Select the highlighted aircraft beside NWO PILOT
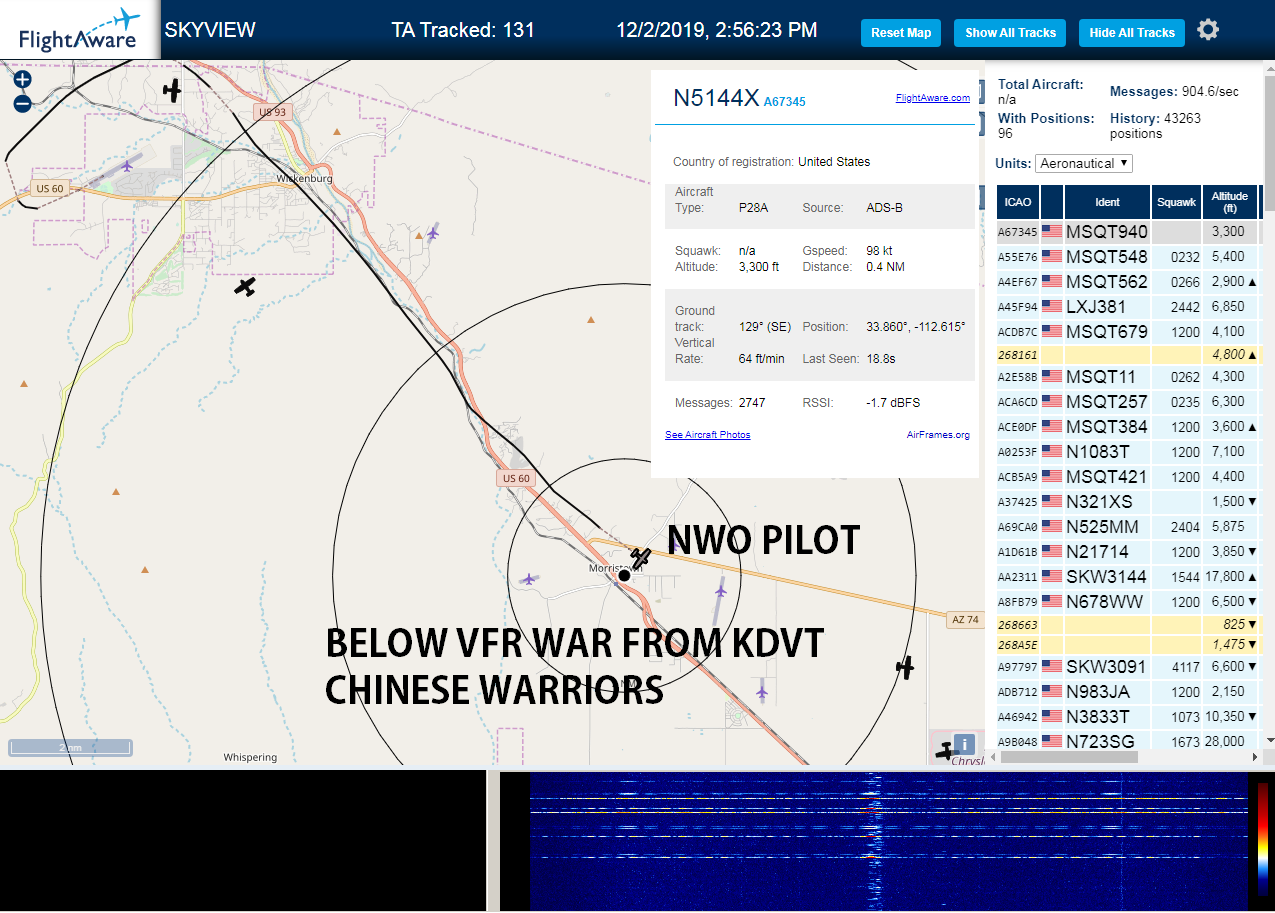The image size is (1275, 913). tap(641, 557)
